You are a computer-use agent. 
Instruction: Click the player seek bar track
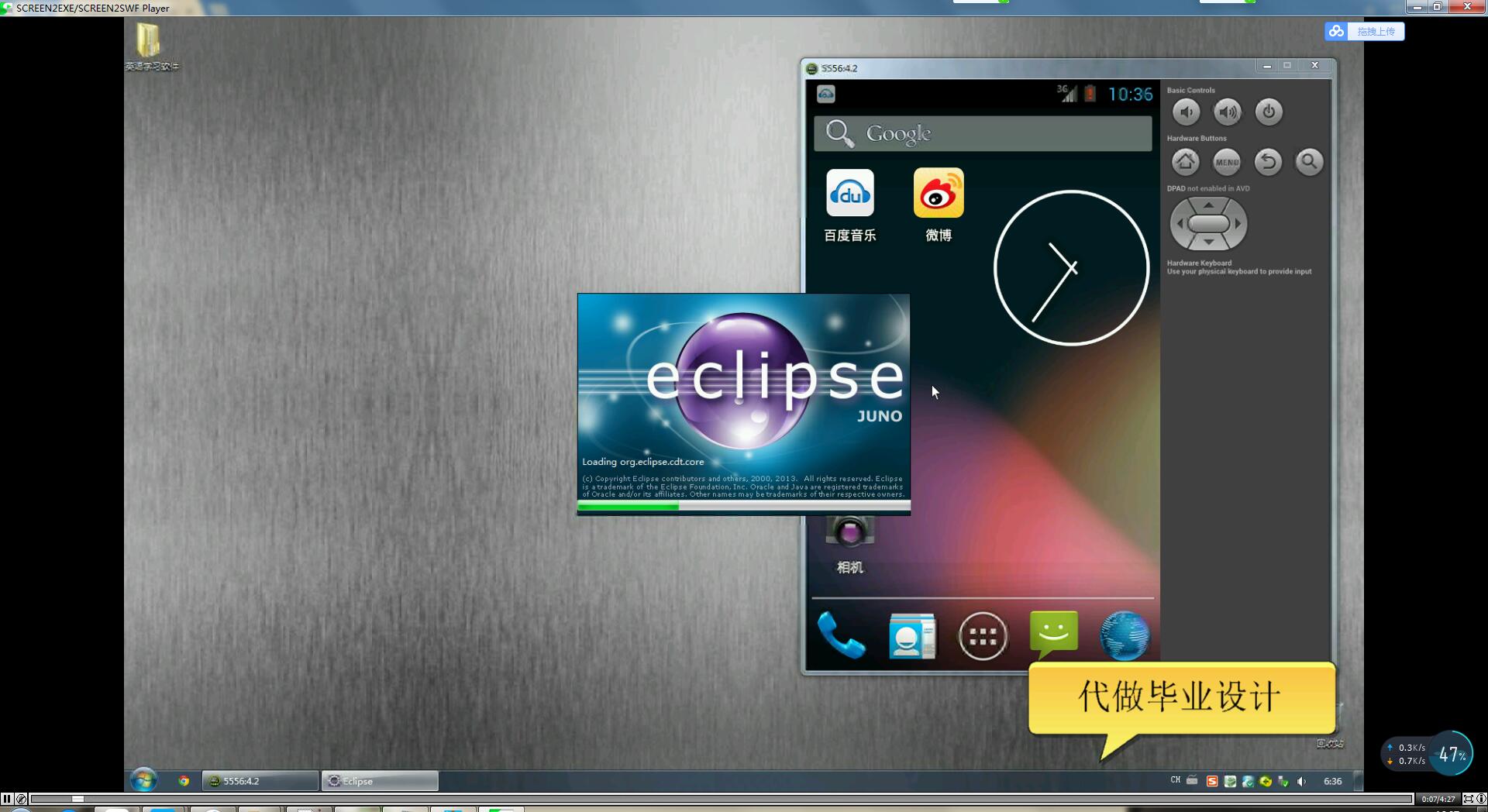pos(722,799)
